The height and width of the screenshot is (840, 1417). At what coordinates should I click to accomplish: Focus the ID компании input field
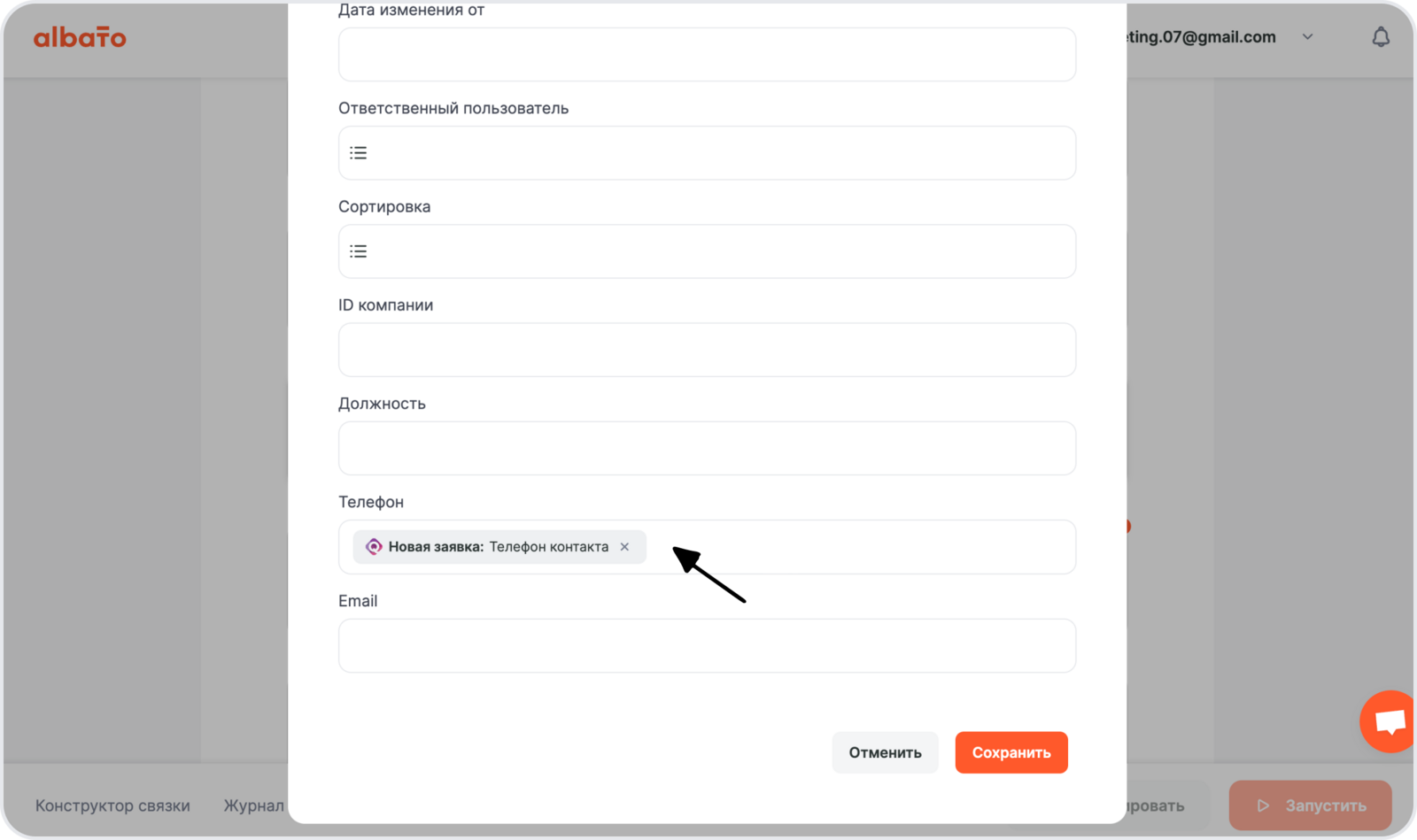tap(707, 350)
